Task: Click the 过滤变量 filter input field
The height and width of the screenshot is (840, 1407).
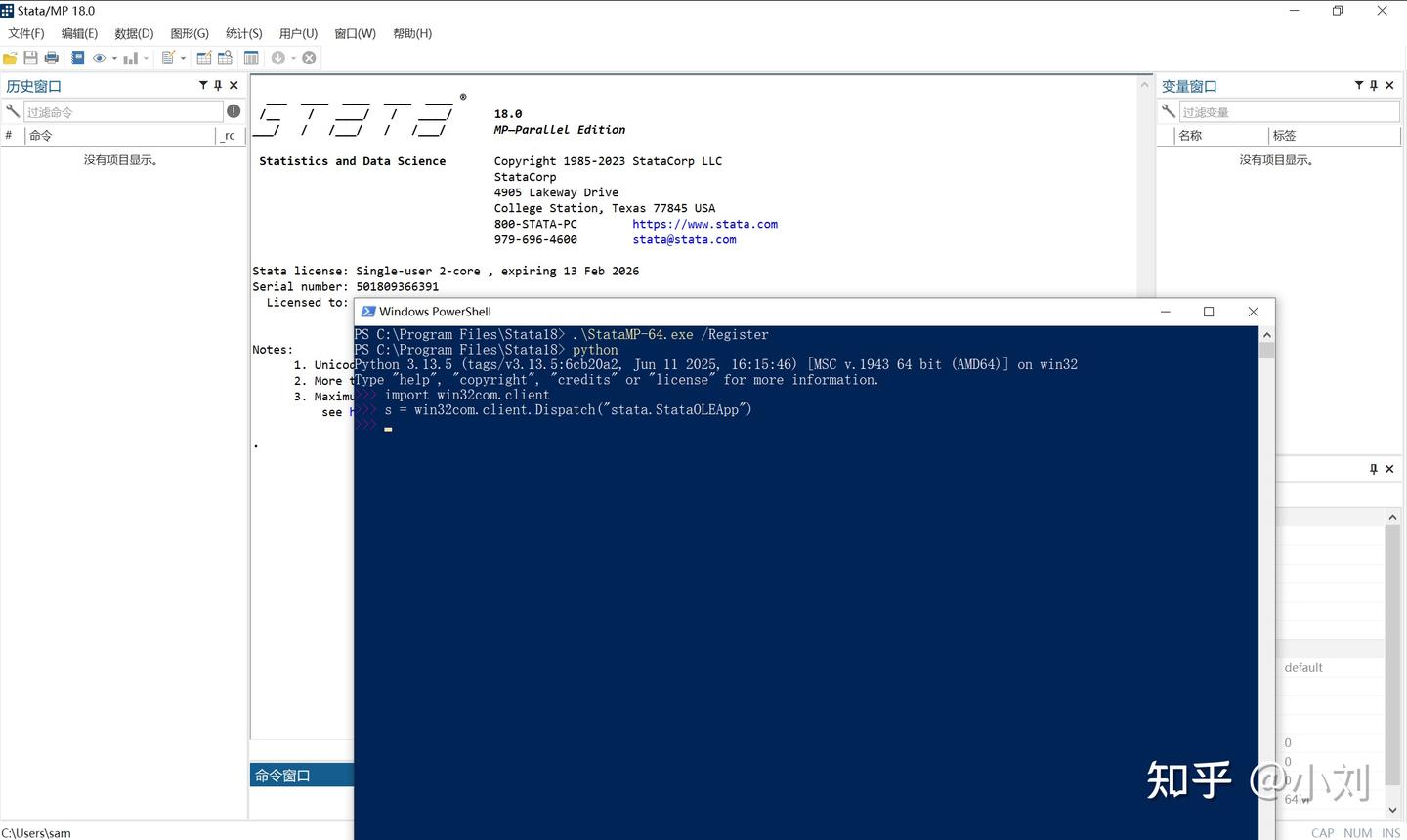Action: point(1290,112)
